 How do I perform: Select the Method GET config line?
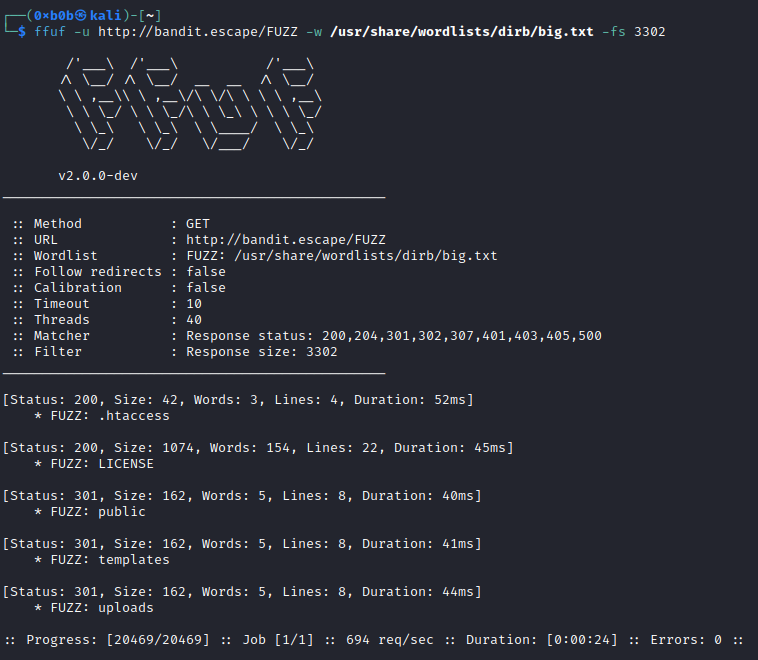(112, 224)
